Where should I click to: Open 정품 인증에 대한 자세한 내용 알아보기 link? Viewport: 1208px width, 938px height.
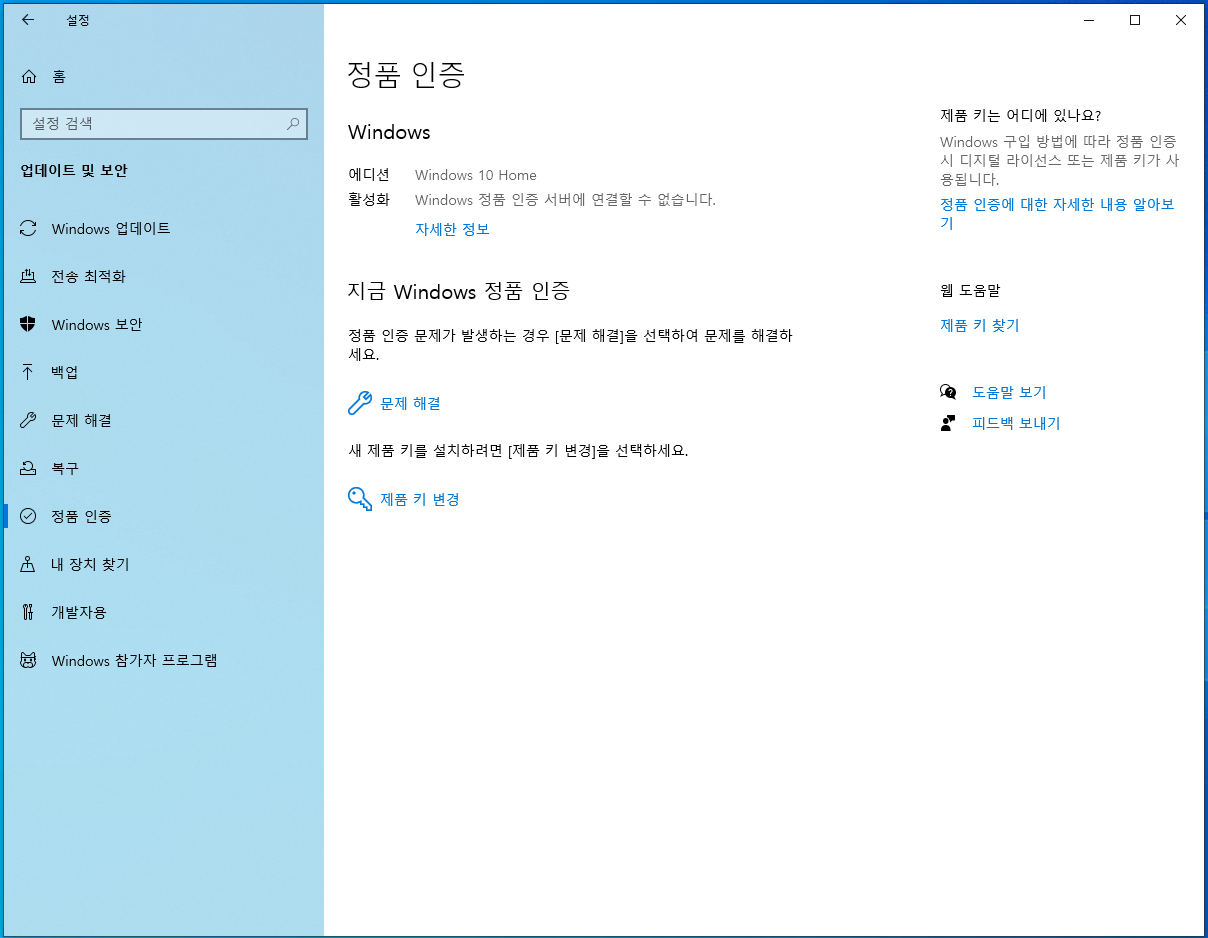click(1057, 214)
